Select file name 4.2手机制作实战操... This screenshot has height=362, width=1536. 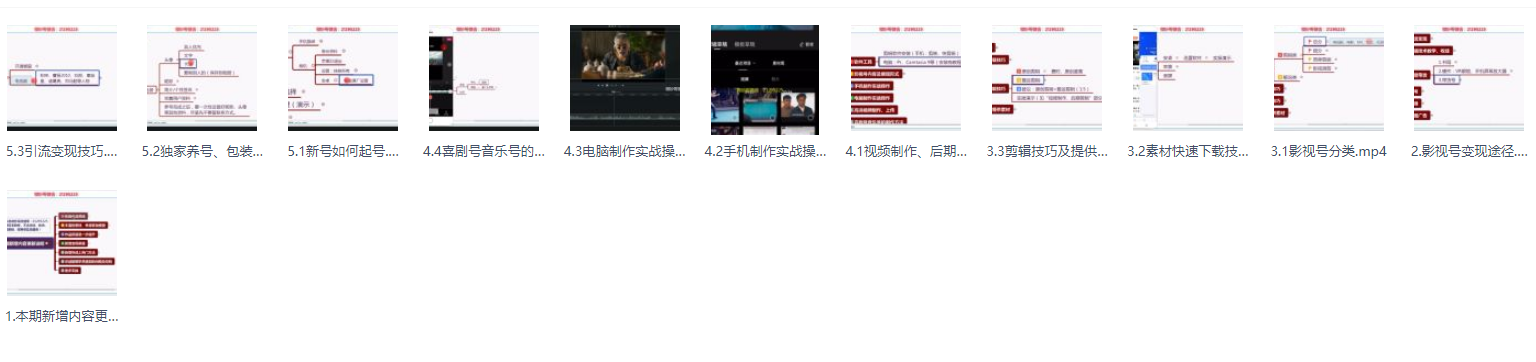(x=765, y=152)
